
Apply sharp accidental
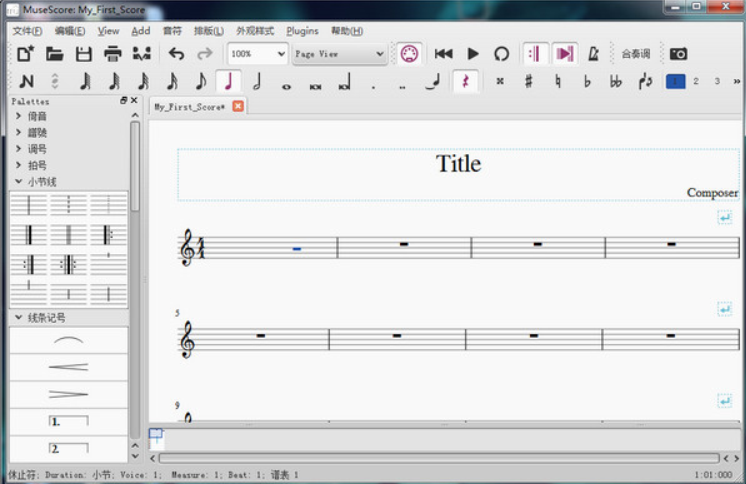pyautogui.click(x=528, y=81)
